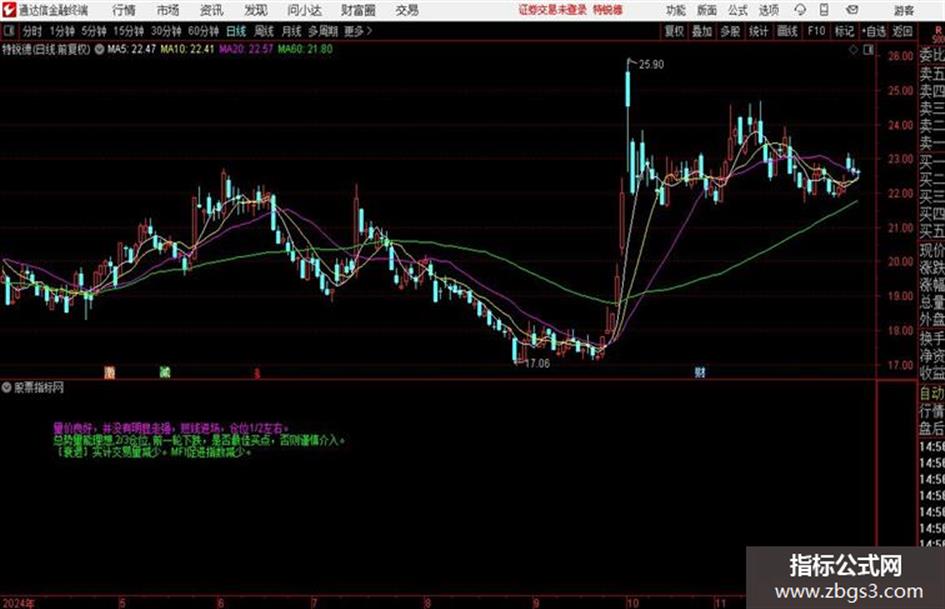This screenshot has height=609, width=945.
Task: Click the 标记 button
Action: (844, 31)
